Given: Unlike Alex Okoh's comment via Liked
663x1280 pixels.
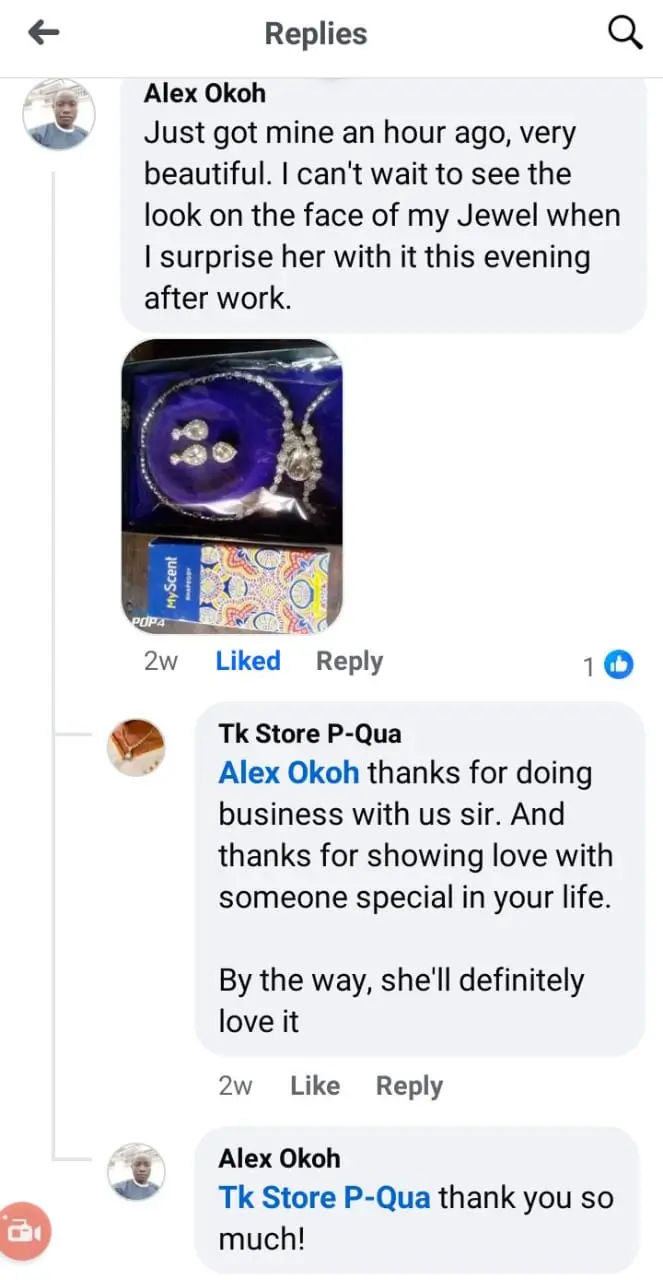Looking at the screenshot, I should point(247,661).
